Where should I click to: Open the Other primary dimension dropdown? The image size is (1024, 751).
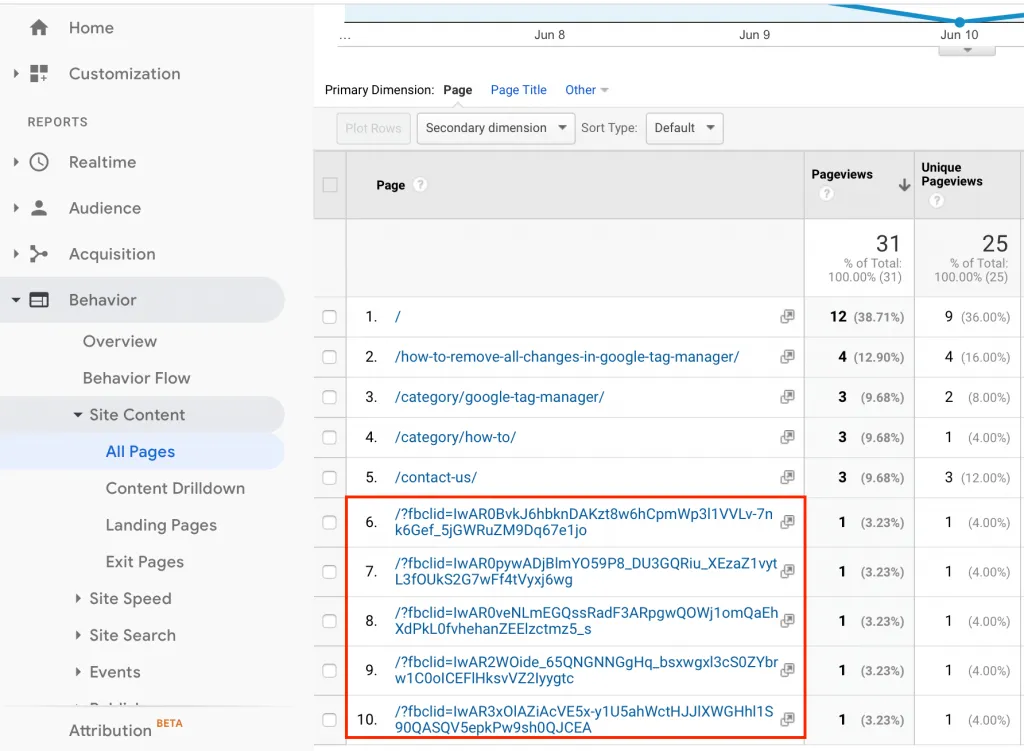click(586, 89)
